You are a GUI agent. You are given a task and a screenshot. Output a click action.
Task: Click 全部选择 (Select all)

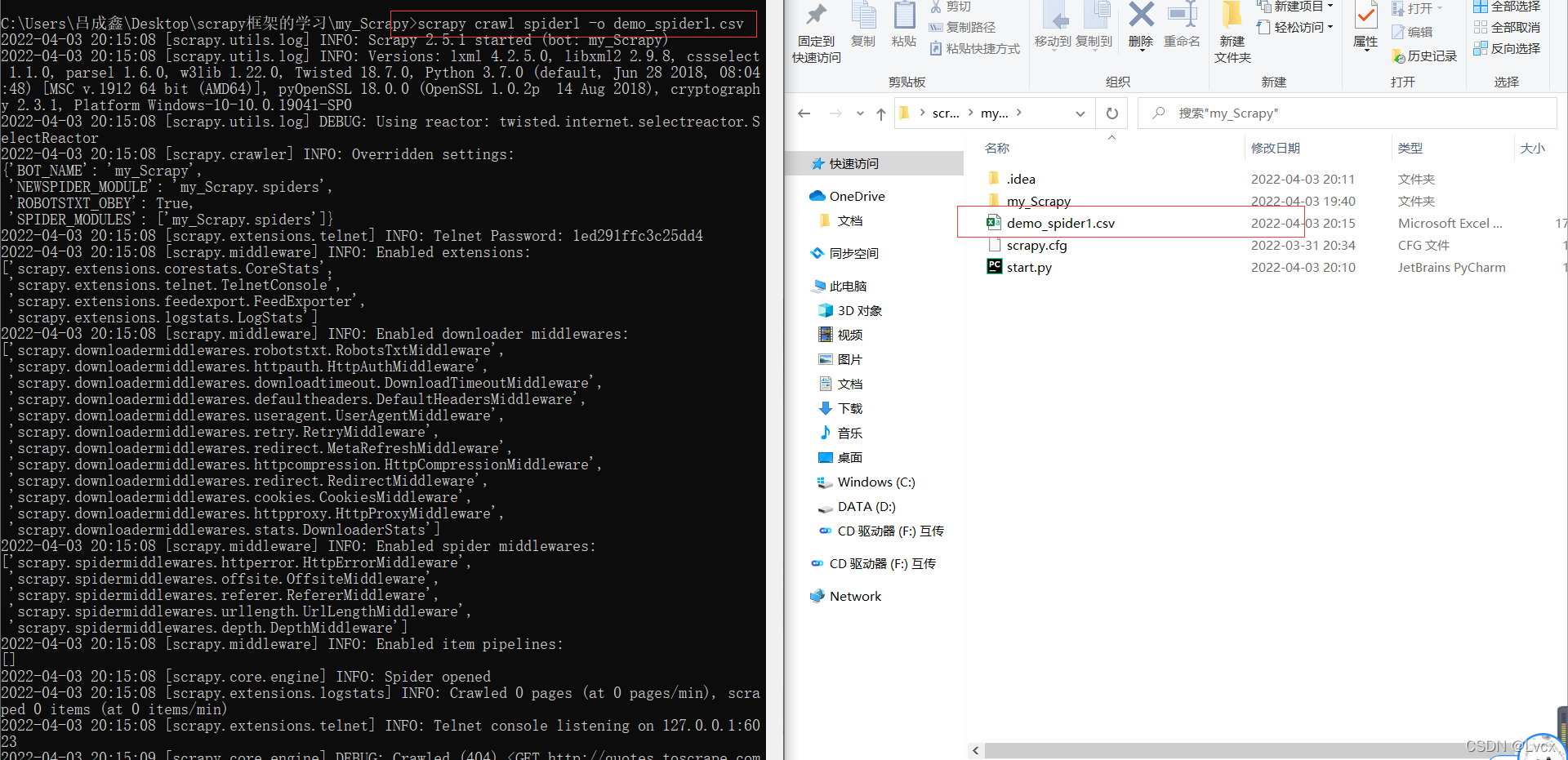click(1507, 7)
